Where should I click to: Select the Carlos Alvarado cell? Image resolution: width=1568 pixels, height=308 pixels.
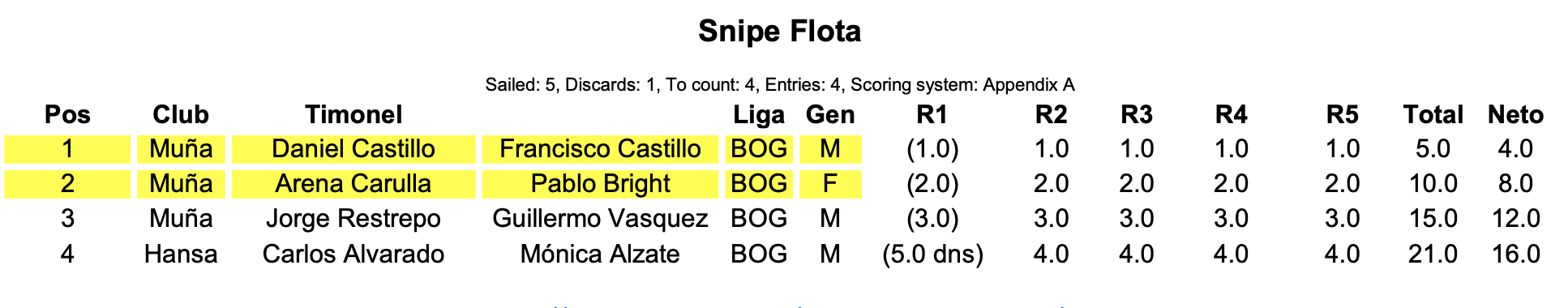click(x=353, y=254)
